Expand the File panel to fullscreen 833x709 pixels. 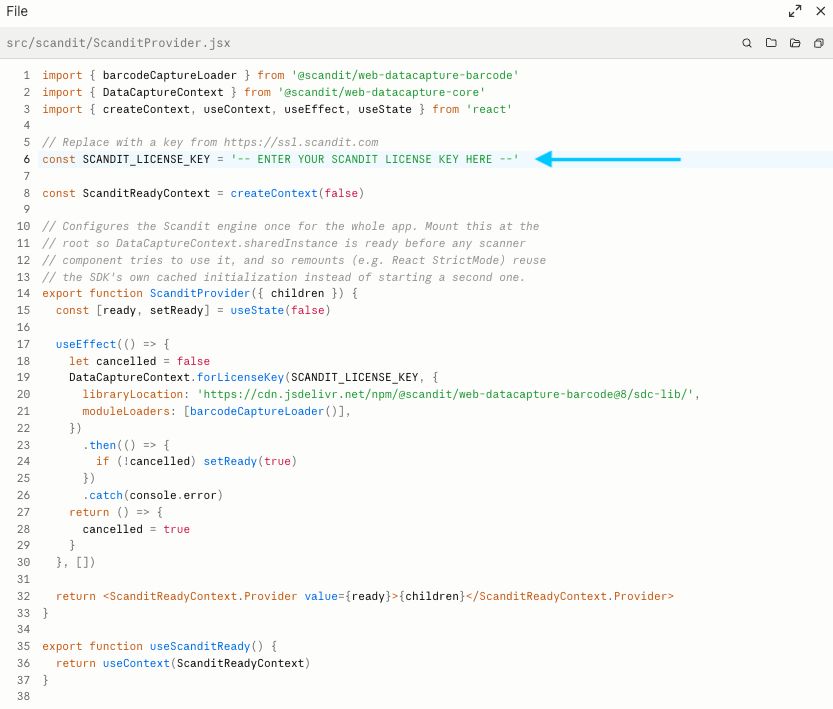coord(795,11)
